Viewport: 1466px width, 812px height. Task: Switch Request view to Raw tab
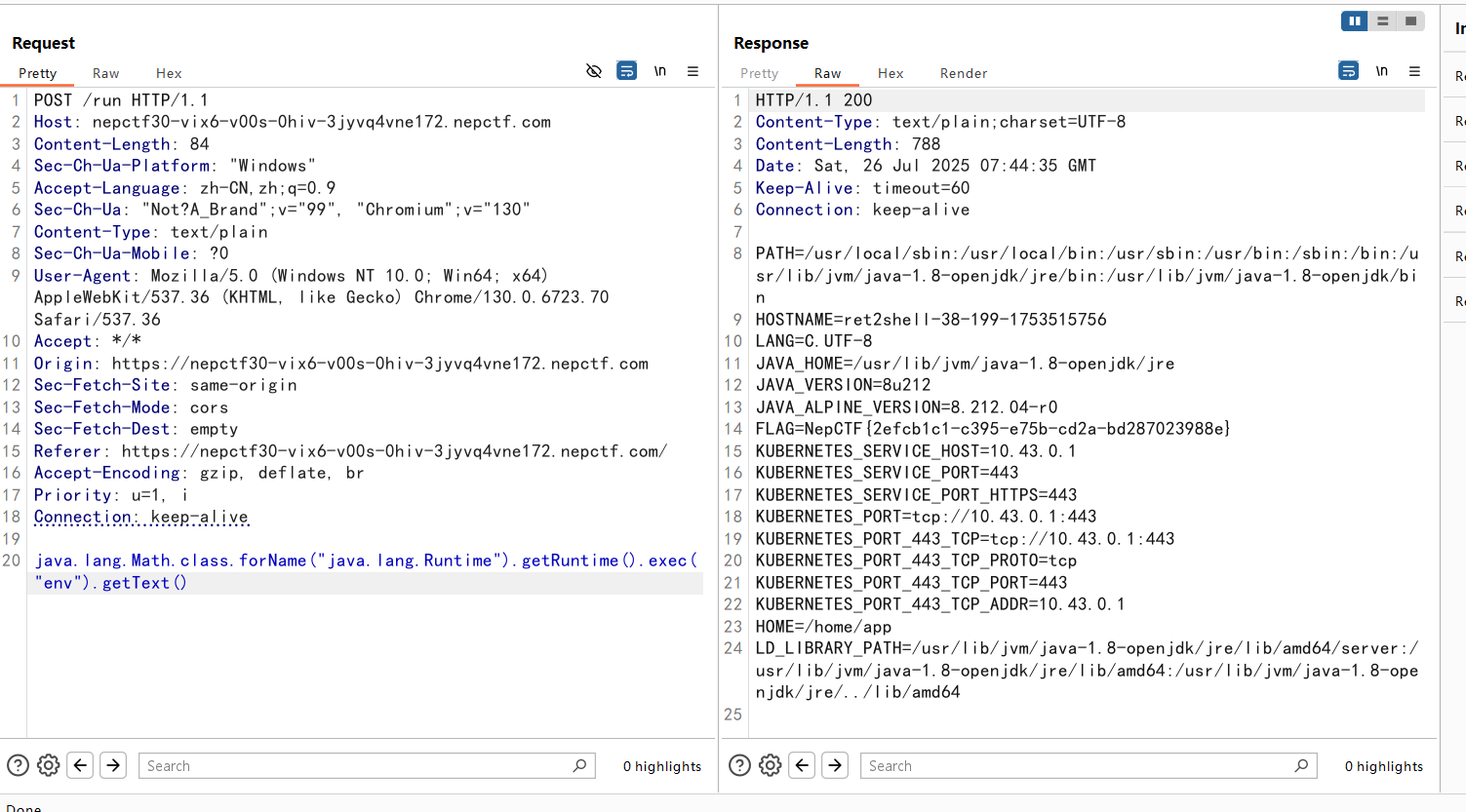tap(105, 73)
